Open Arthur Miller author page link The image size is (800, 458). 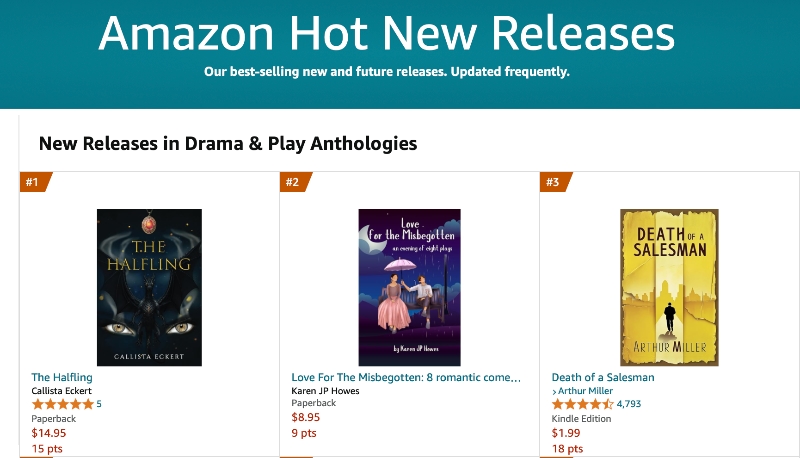pos(585,391)
